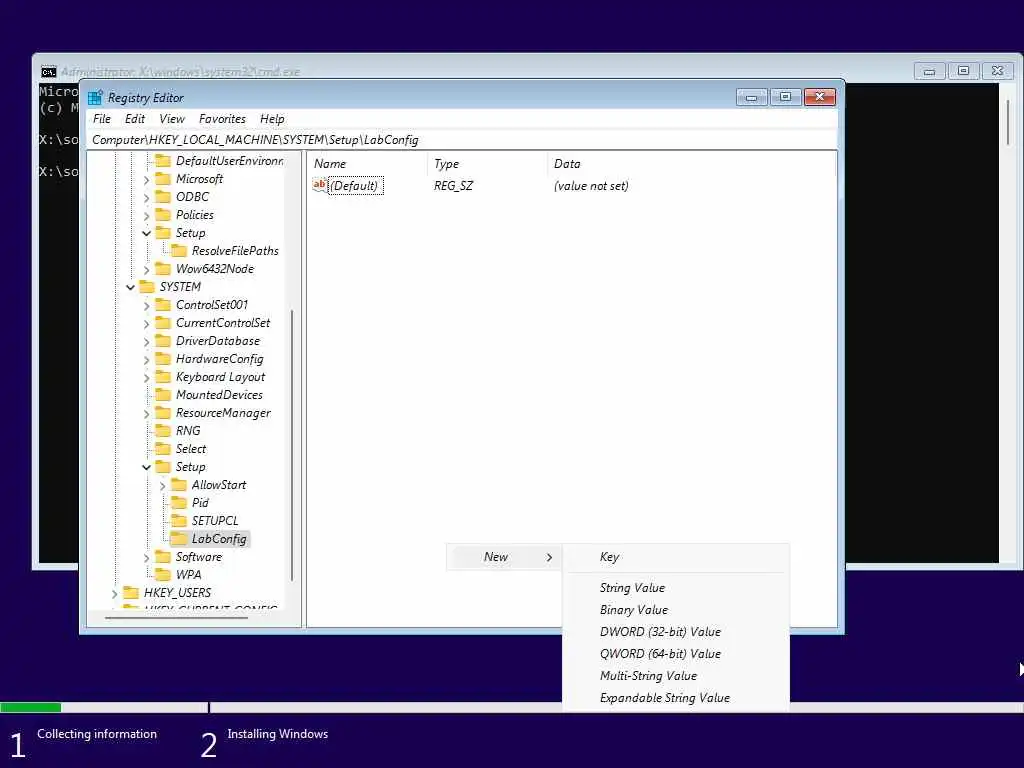Image resolution: width=1024 pixels, height=768 pixels.
Task: Click the New context menu item
Action: (504, 557)
